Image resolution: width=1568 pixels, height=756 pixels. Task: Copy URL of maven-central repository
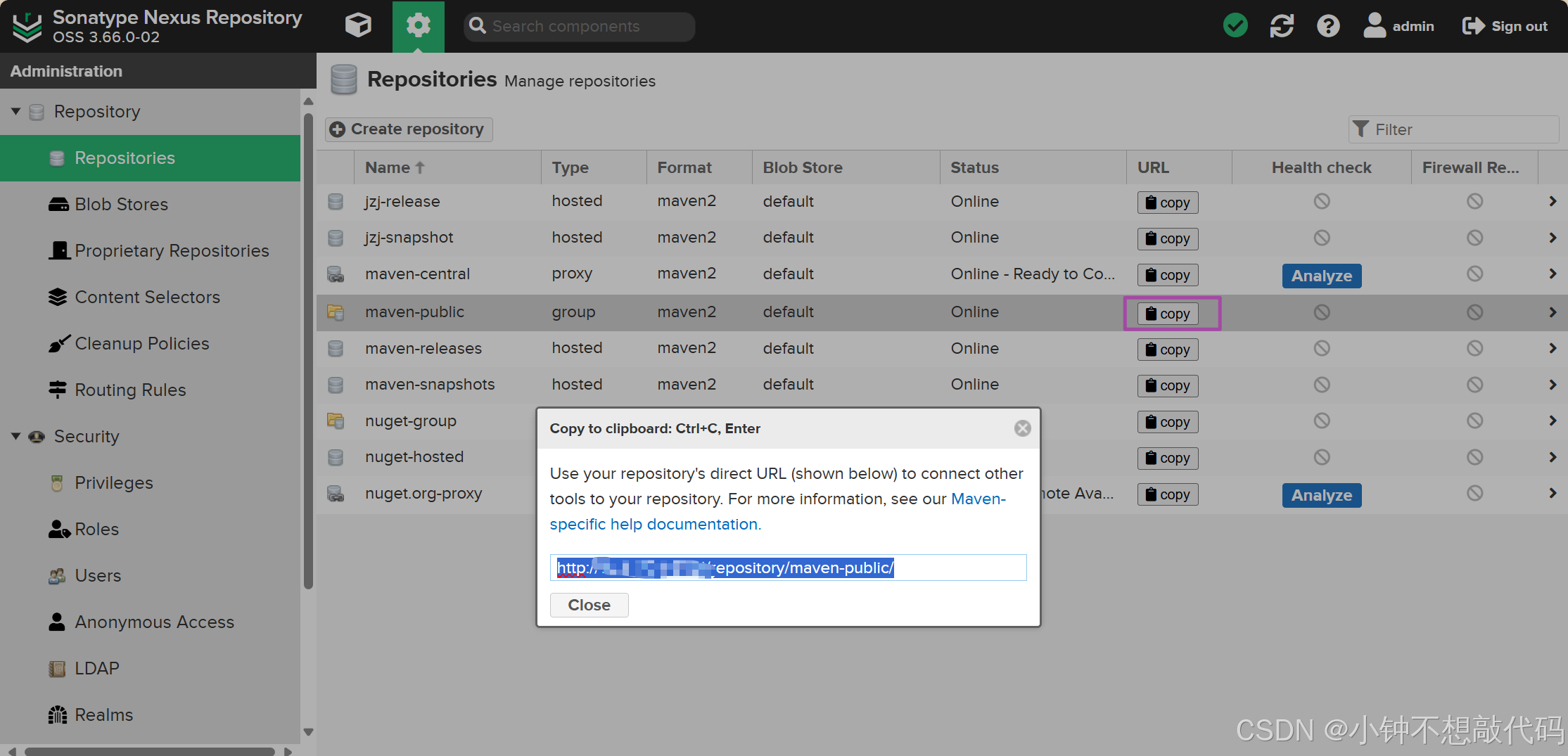[1168, 275]
